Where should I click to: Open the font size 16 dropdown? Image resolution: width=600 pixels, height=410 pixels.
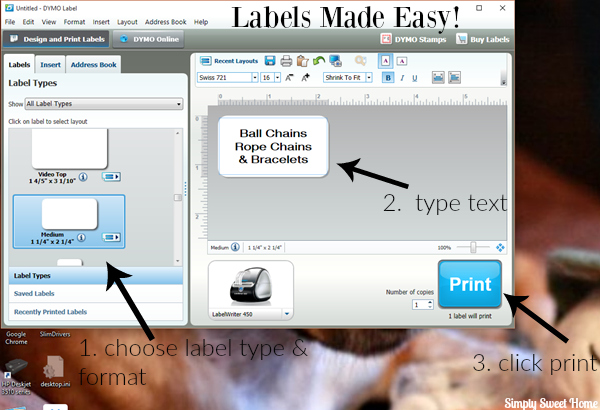(x=277, y=78)
